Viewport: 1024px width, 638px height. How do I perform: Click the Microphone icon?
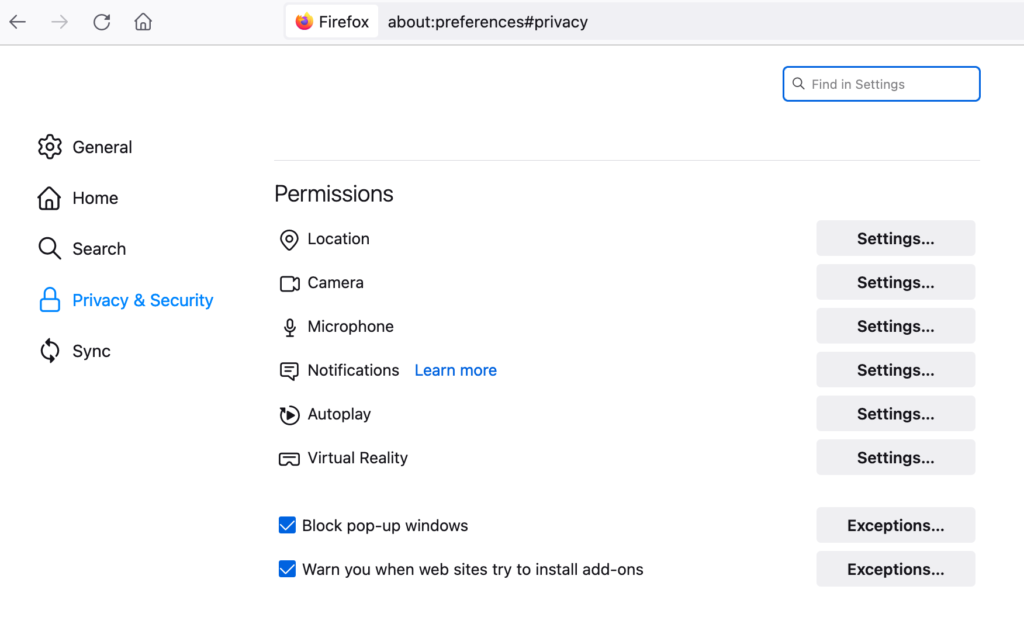coord(289,327)
